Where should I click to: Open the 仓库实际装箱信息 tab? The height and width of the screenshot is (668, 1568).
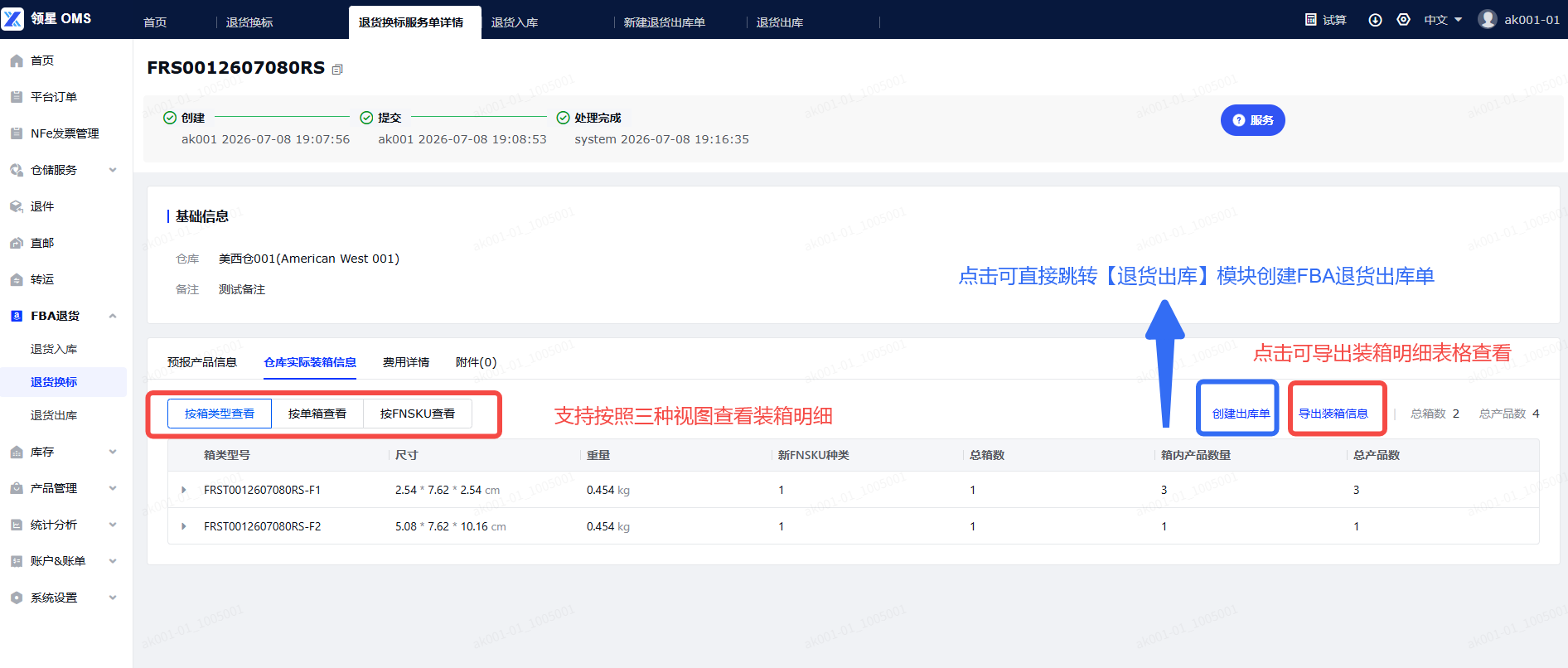[x=310, y=362]
